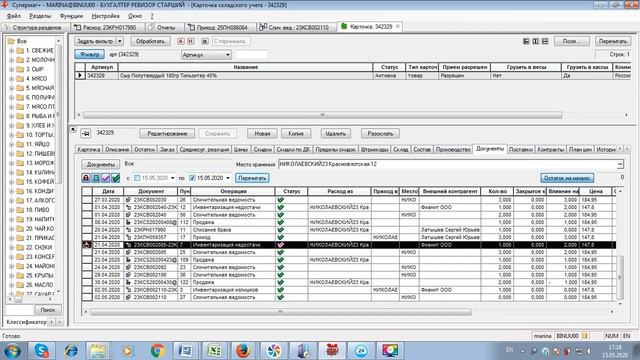
Task: Tick the row checkbox for 23КСВ002092 row
Action: coord(87,267)
